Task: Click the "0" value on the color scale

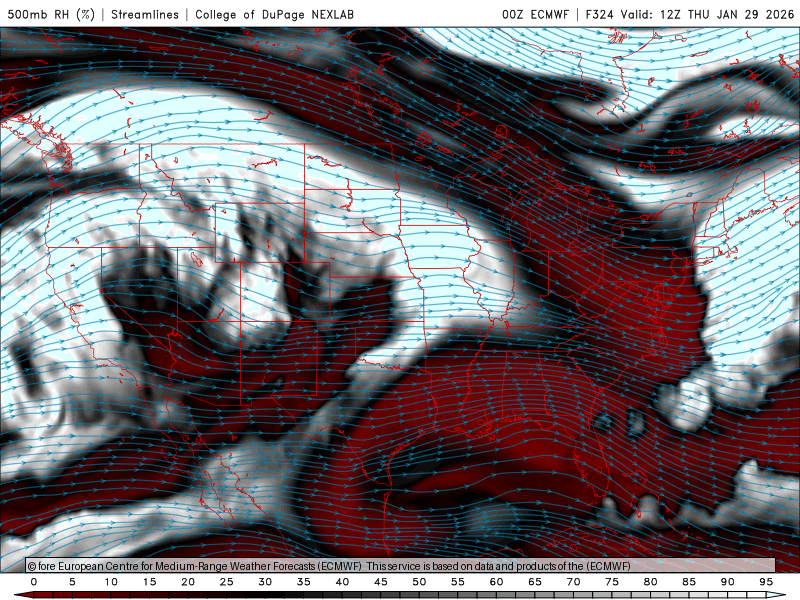Action: (34, 582)
